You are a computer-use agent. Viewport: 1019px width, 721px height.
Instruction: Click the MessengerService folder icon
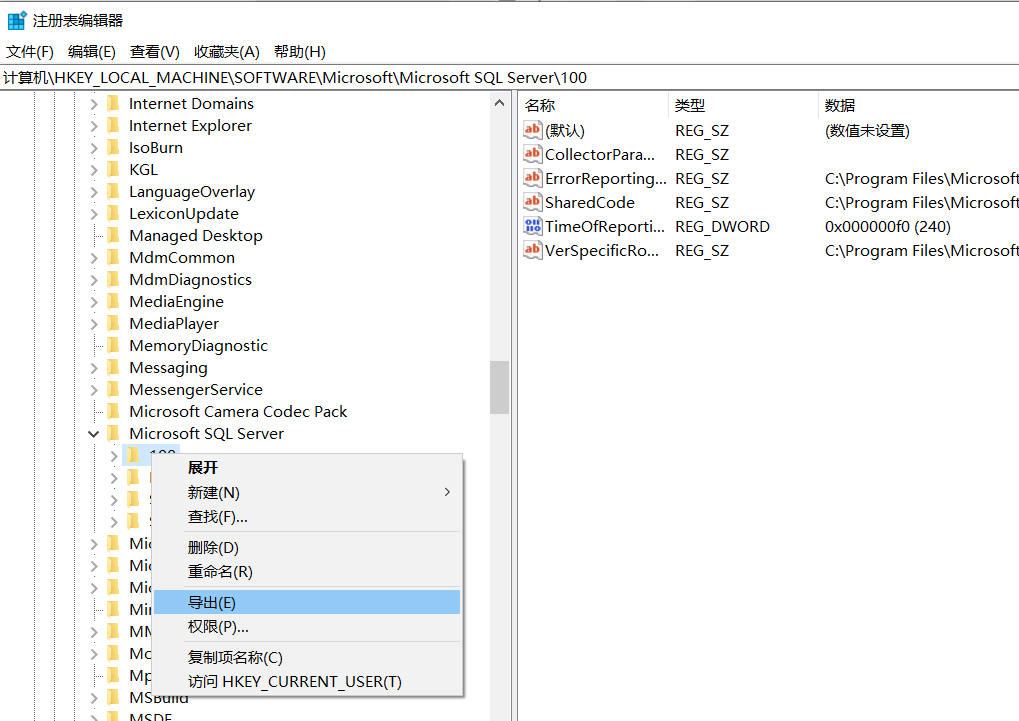(x=113, y=389)
